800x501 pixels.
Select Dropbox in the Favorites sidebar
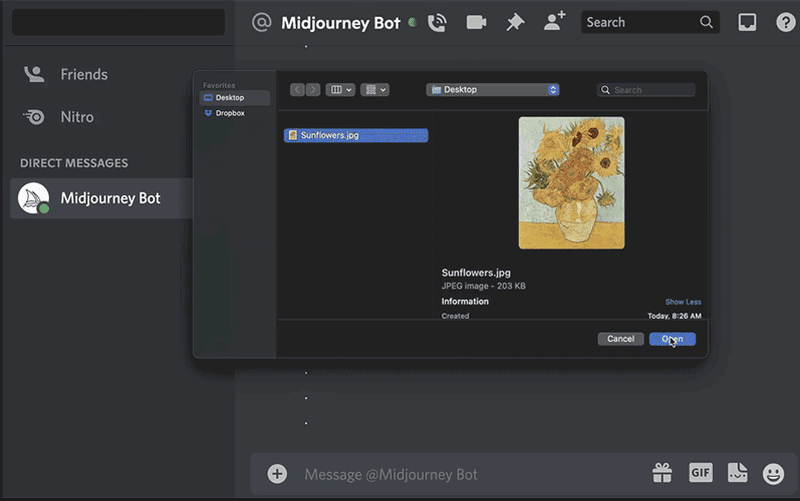pyautogui.click(x=230, y=113)
